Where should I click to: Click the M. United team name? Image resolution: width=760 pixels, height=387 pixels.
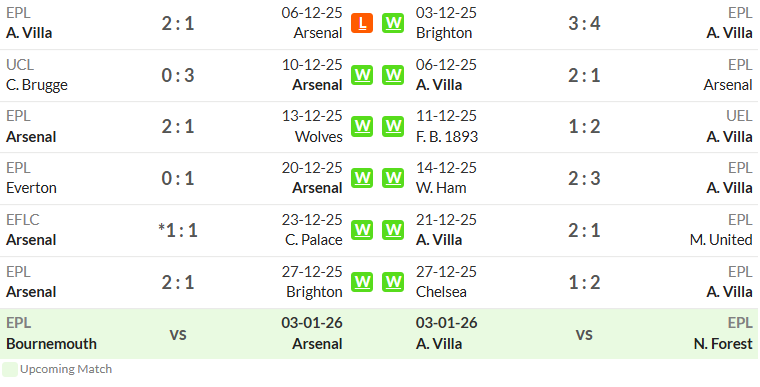point(721,240)
